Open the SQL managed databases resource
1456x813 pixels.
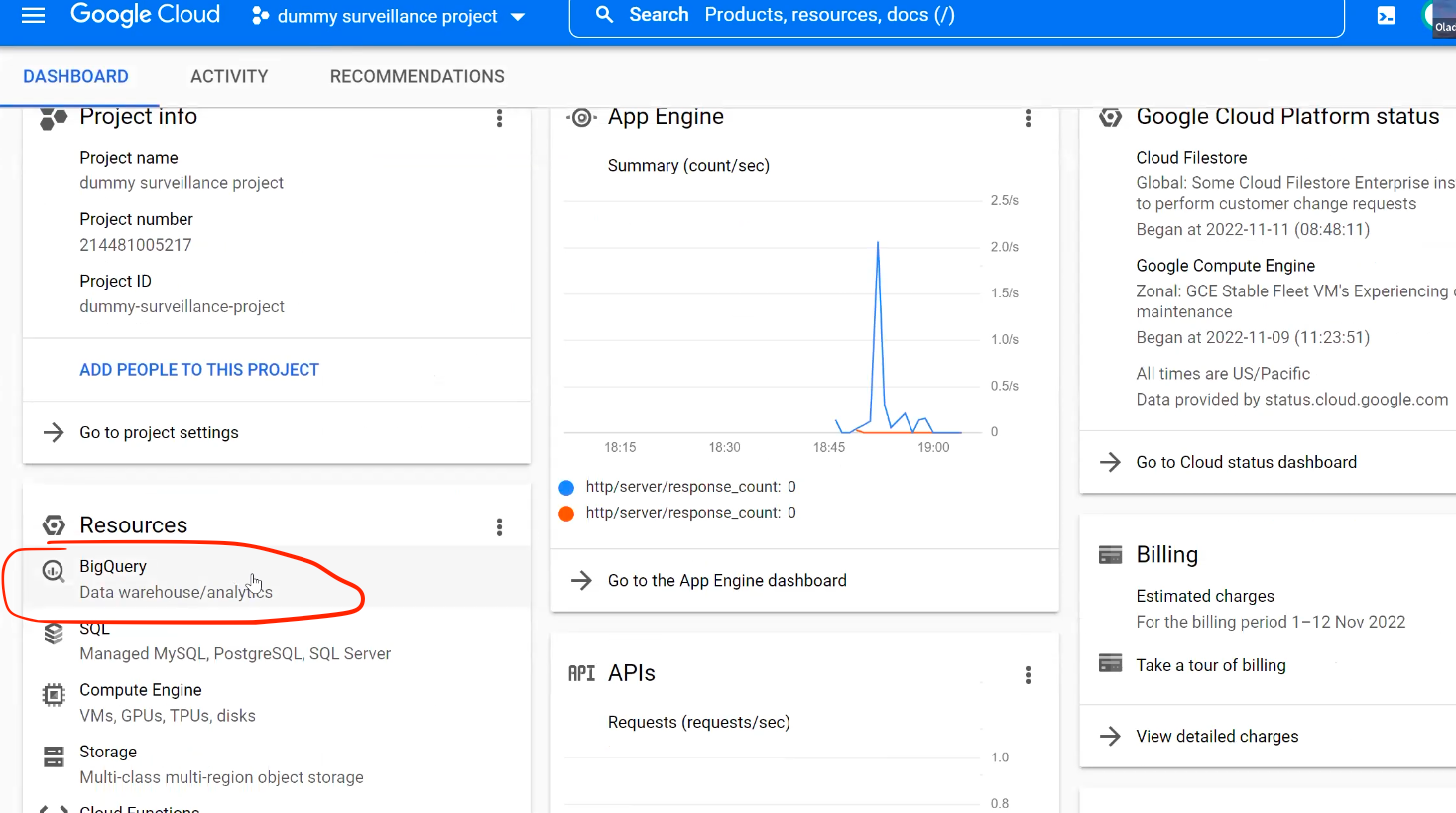276,640
